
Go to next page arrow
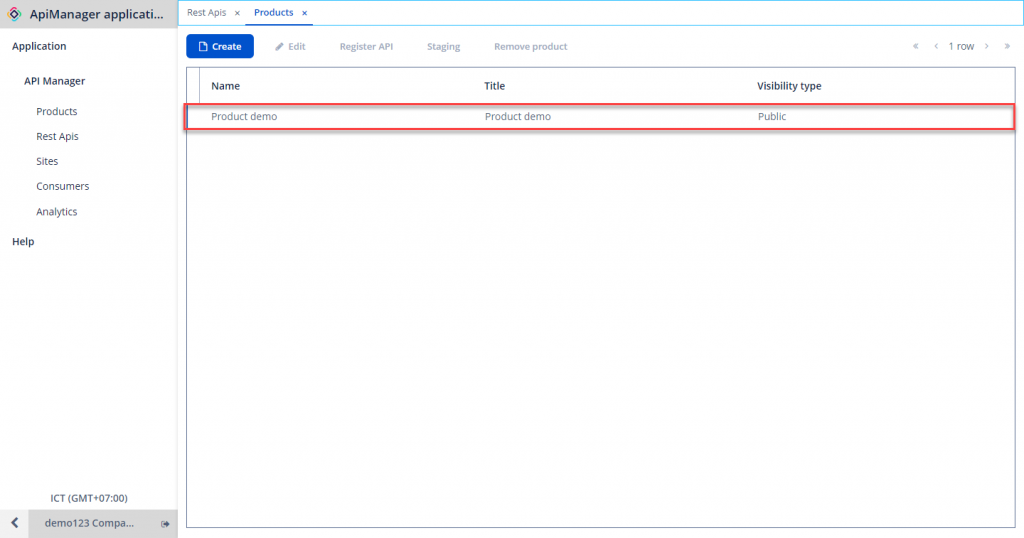coord(987,46)
